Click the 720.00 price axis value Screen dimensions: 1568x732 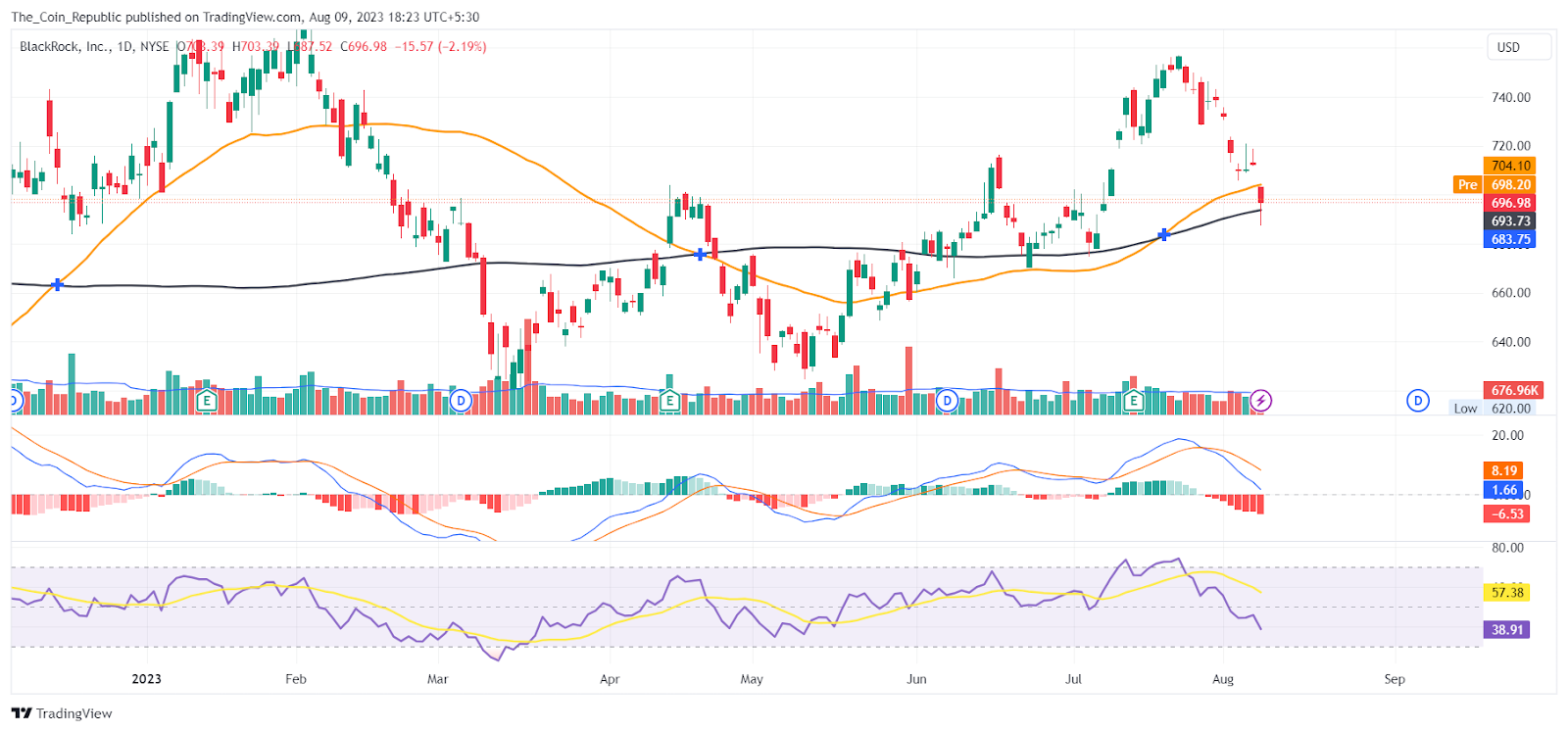(x=1511, y=146)
